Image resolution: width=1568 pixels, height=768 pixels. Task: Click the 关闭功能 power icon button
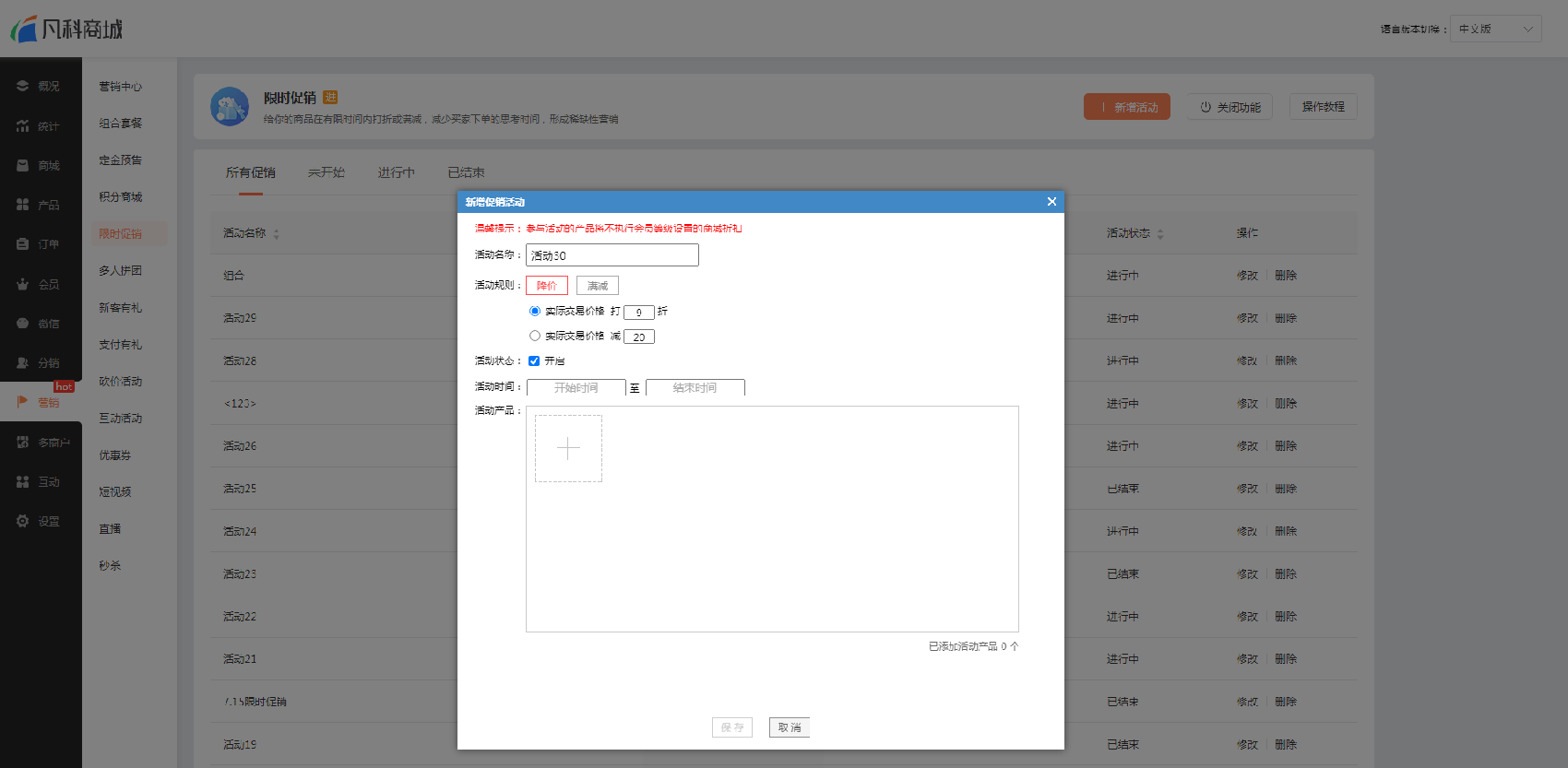pos(1229,107)
